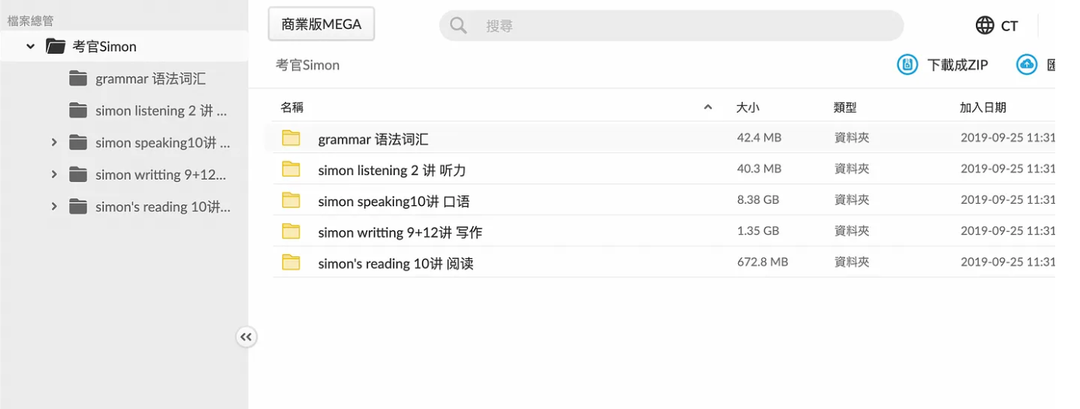Click yellow folder icon of grammar 语法词汇 row
The width and height of the screenshot is (1080, 409).
[291, 138]
